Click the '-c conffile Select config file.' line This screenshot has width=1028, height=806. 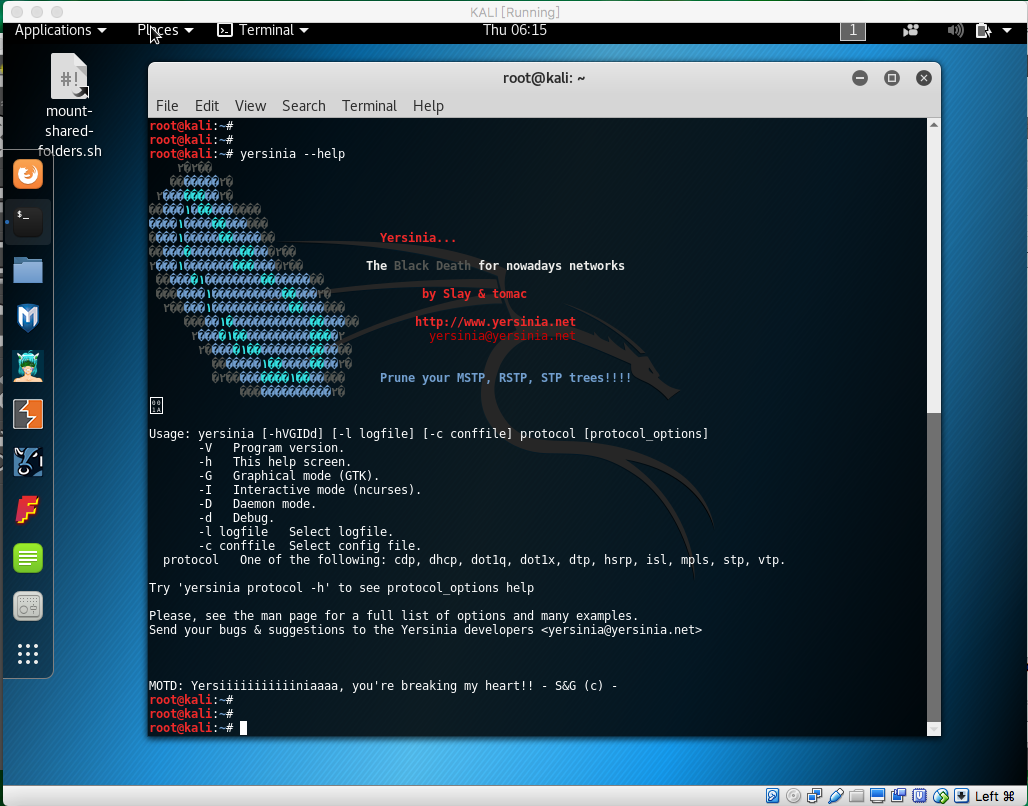click(x=309, y=546)
